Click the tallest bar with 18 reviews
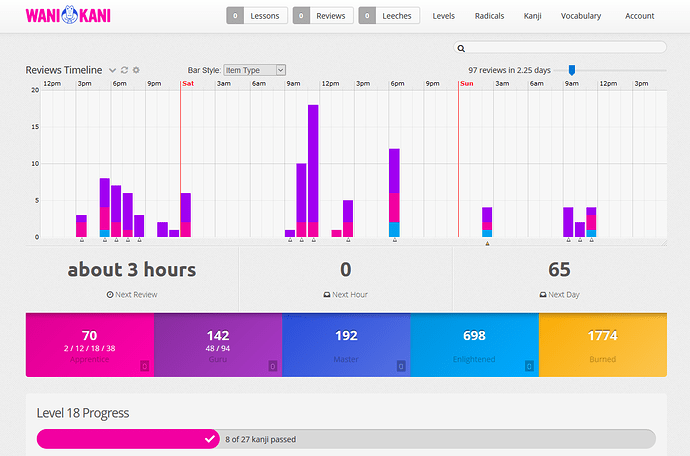 pos(313,171)
